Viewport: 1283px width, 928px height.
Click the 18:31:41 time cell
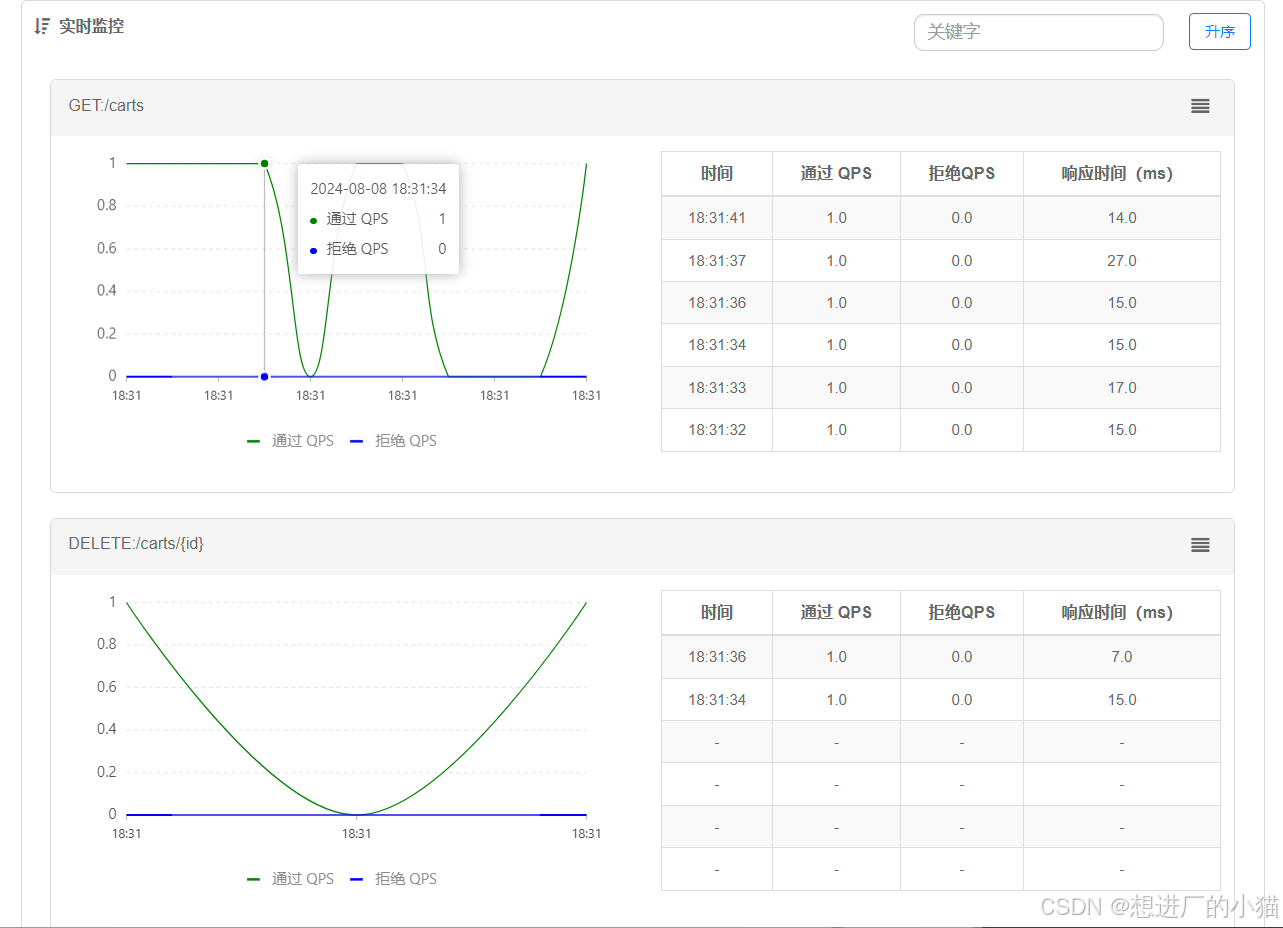717,218
